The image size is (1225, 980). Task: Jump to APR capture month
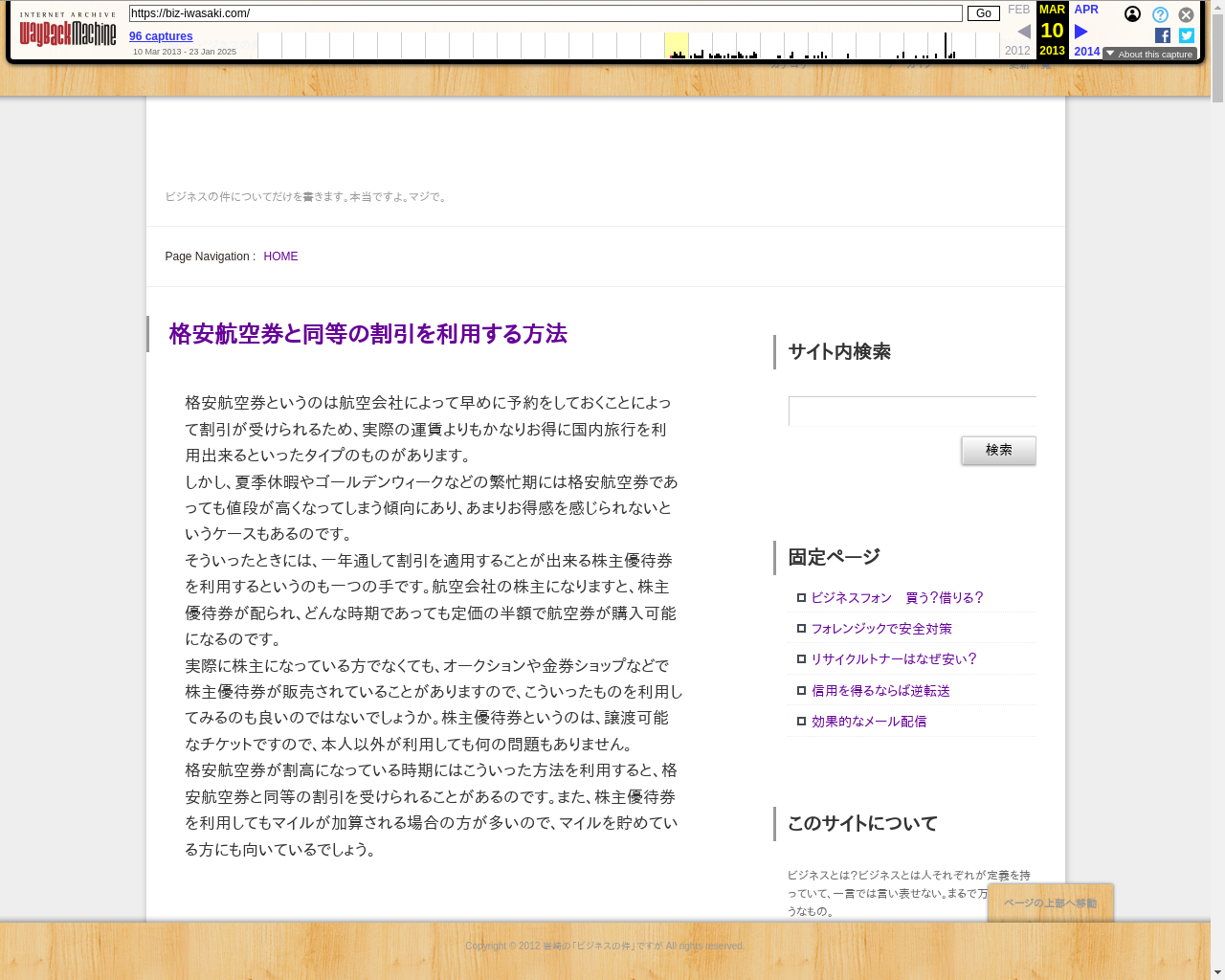pyautogui.click(x=1086, y=10)
